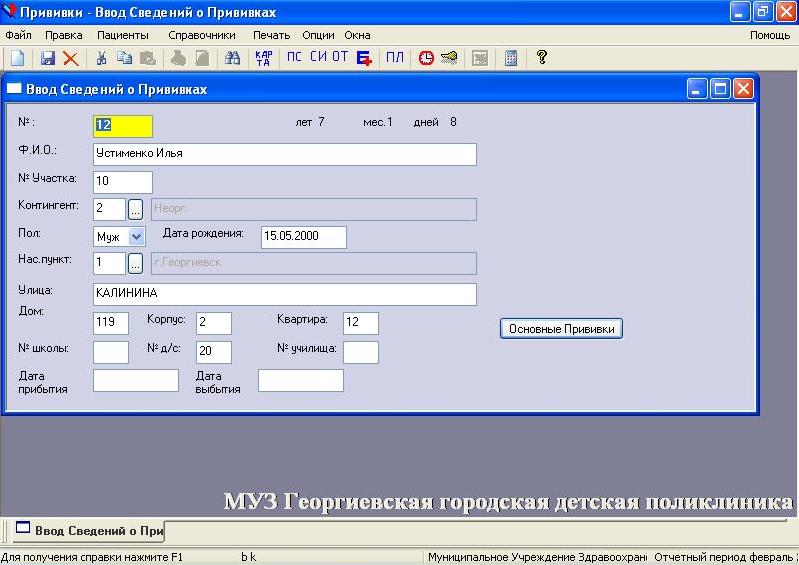The image size is (799, 565).
Task: Click the empty Дата выбытия field
Action: click(301, 381)
